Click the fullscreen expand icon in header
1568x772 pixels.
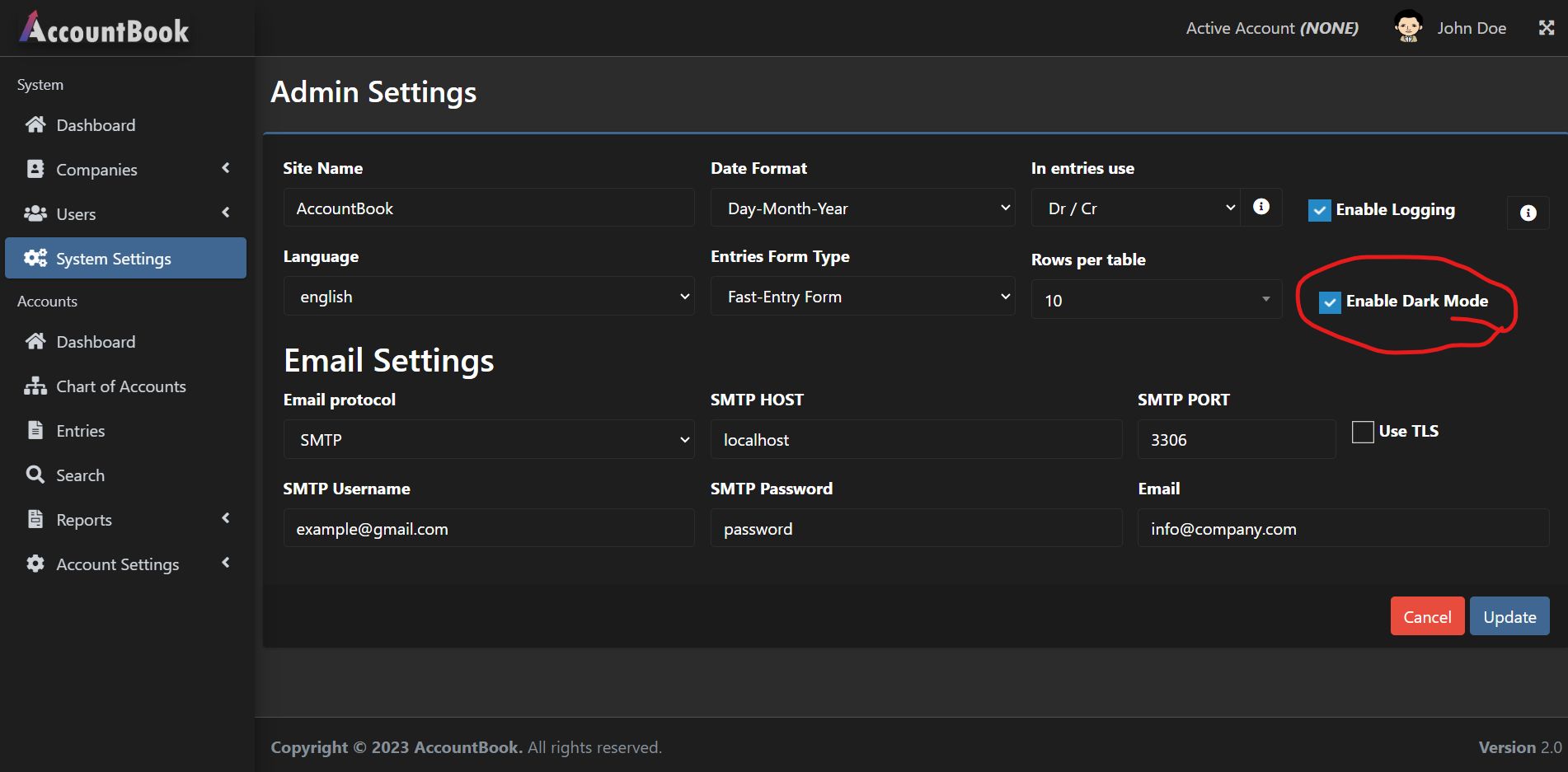[x=1547, y=28]
